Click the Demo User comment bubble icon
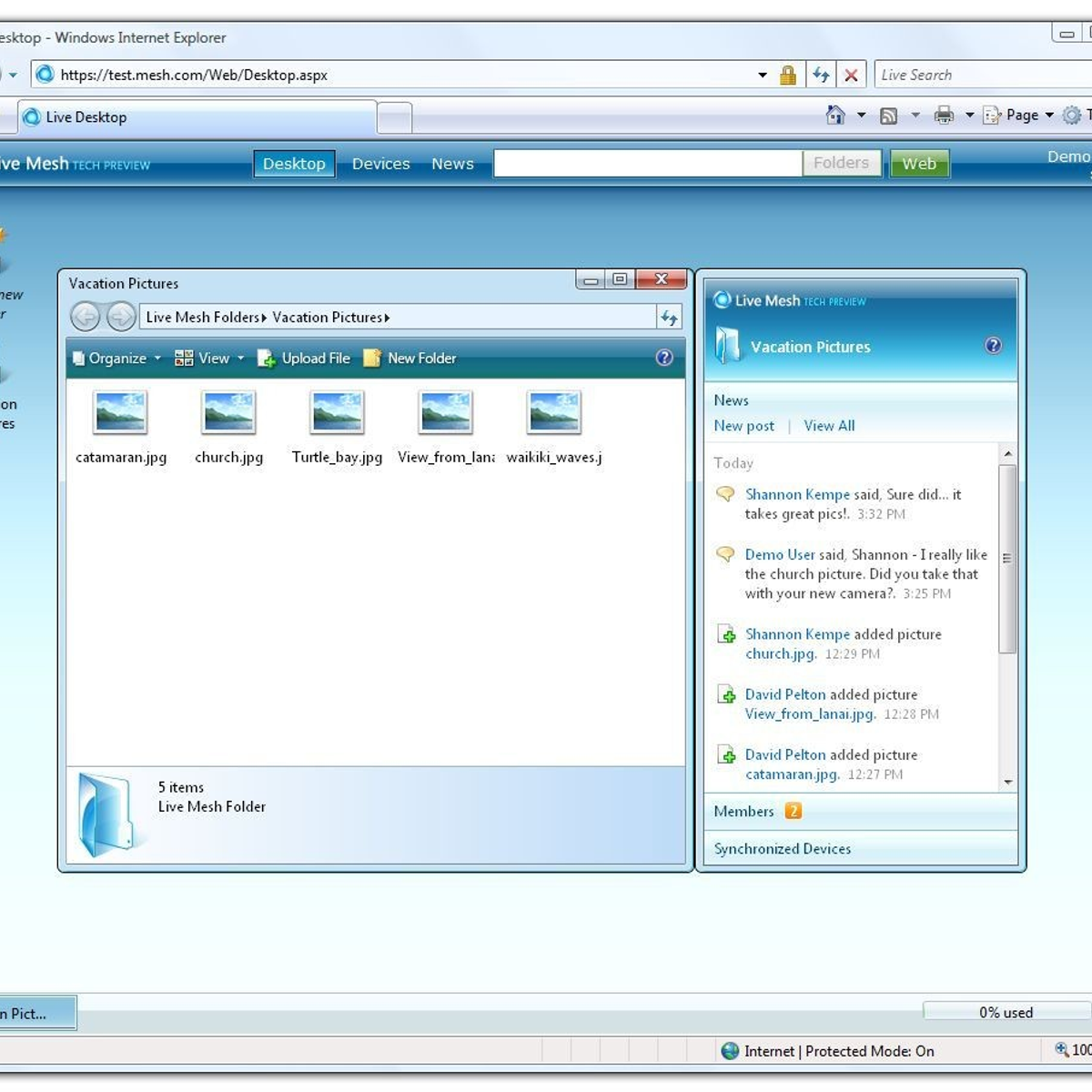 pos(725,554)
